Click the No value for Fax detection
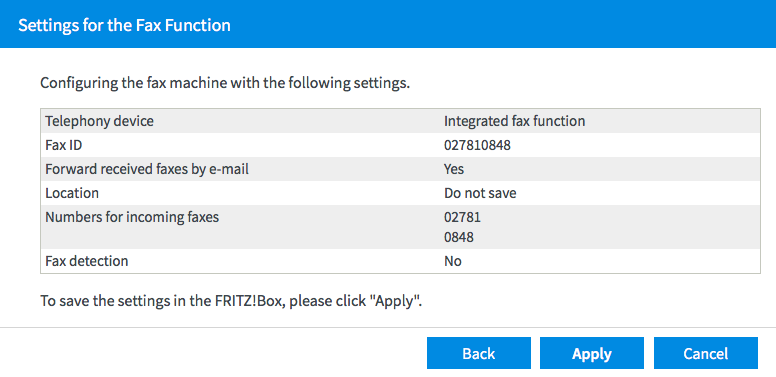Viewport: 776px width, 377px height. 453,261
